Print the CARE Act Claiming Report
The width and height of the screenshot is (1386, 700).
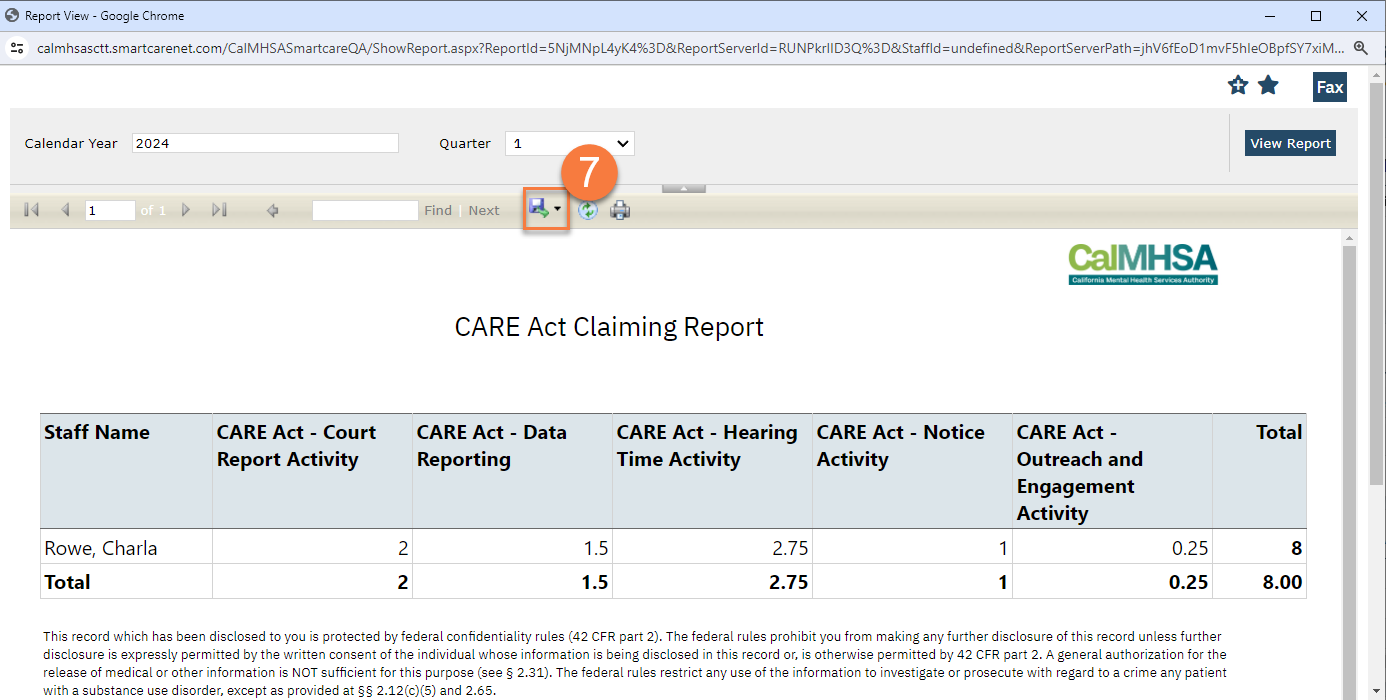[x=620, y=209]
